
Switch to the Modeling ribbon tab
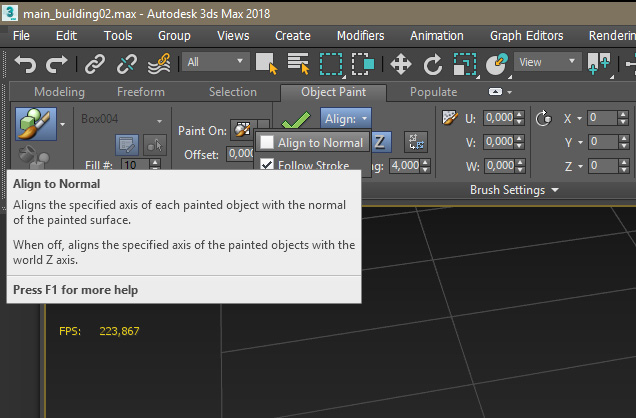(59, 92)
